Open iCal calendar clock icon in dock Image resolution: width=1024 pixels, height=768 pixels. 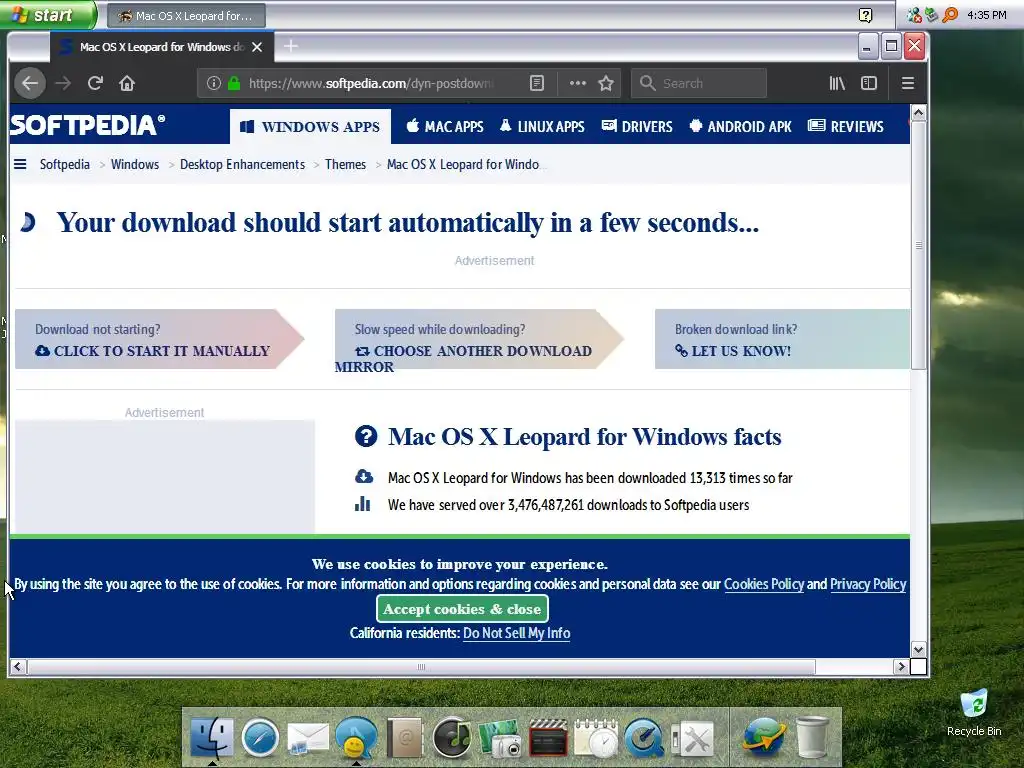pyautogui.click(x=596, y=738)
